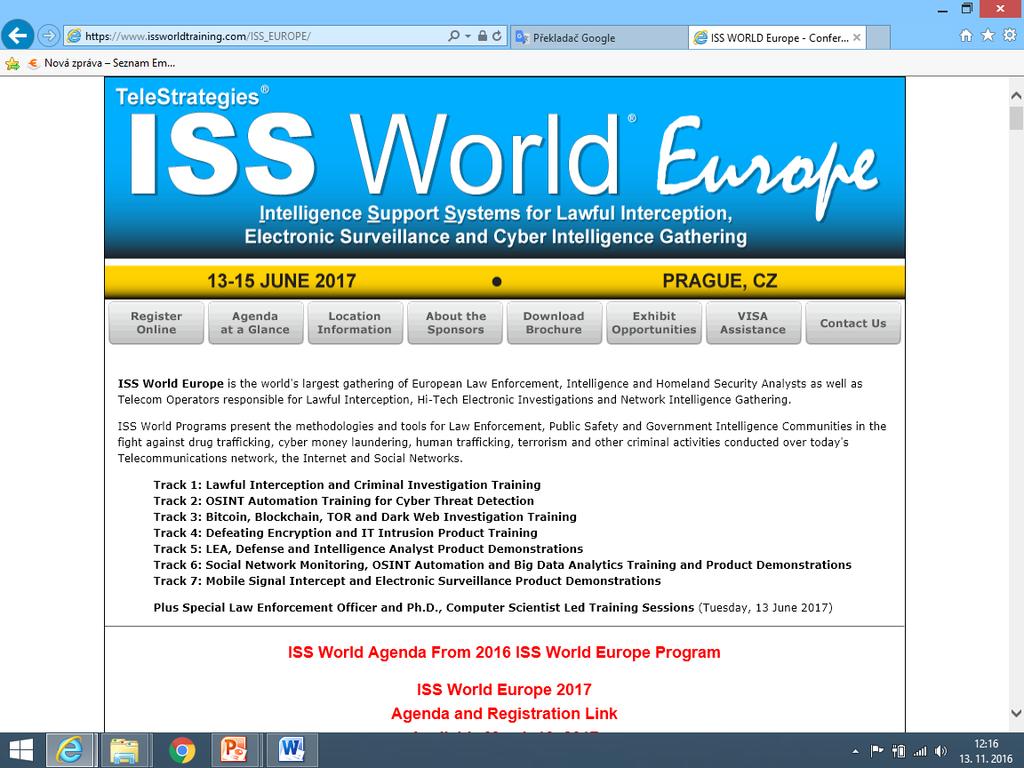Click 'Agenda and Registration Link' text
Viewport: 1024px width, 768px height.
(504, 713)
